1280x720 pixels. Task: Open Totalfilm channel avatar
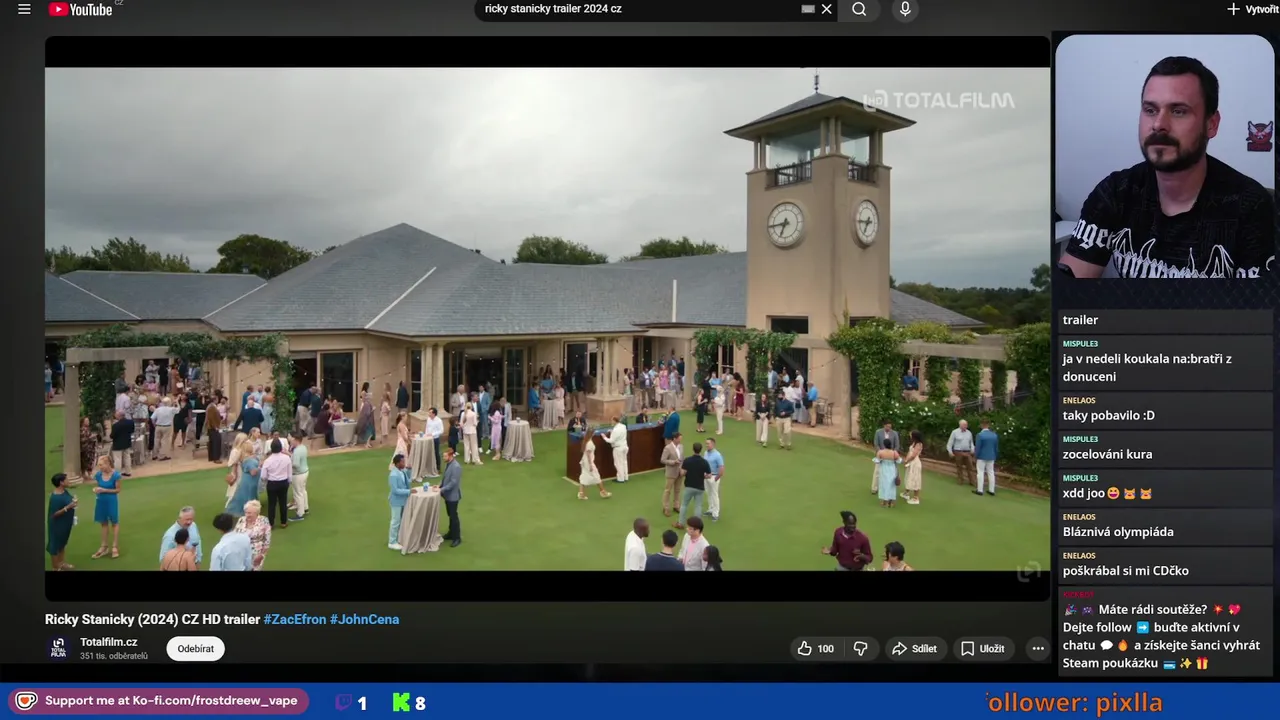(59, 648)
